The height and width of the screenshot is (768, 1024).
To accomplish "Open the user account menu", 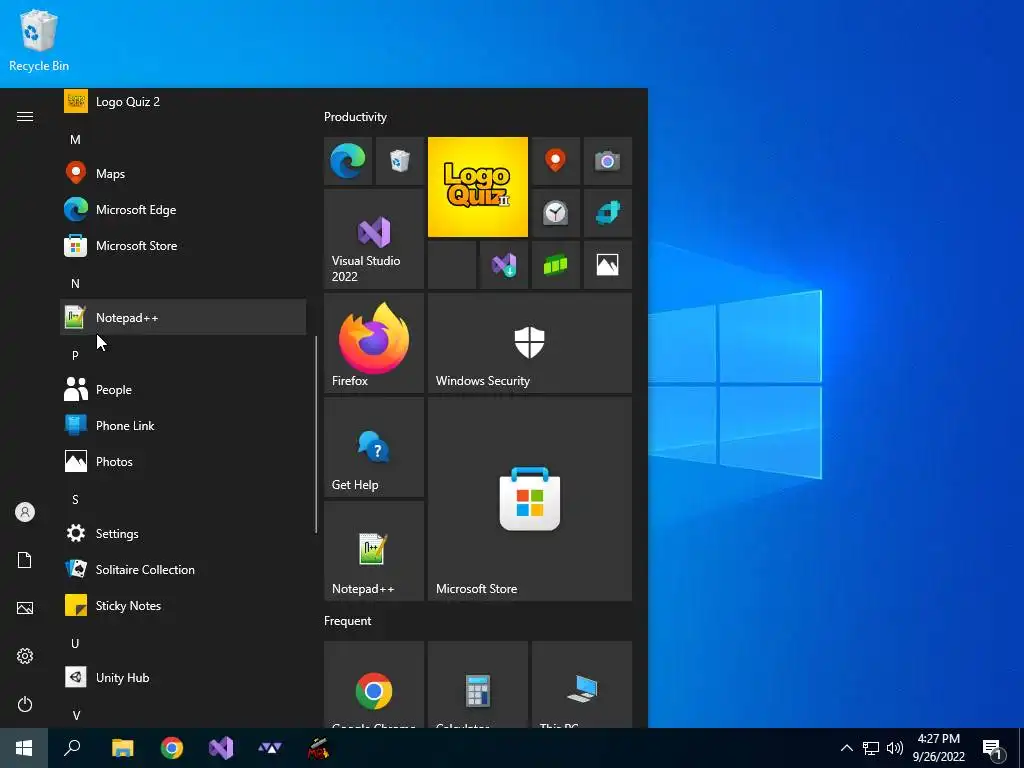I will (x=25, y=512).
